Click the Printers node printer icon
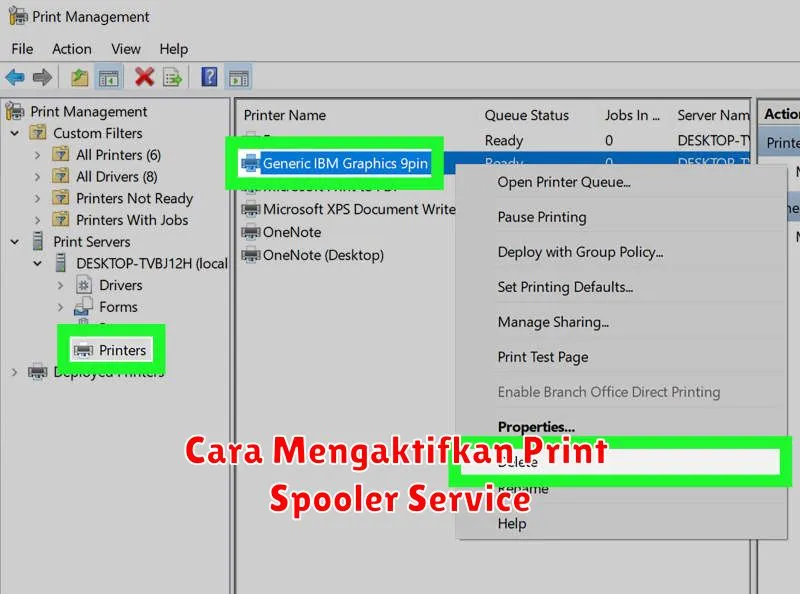 83,350
